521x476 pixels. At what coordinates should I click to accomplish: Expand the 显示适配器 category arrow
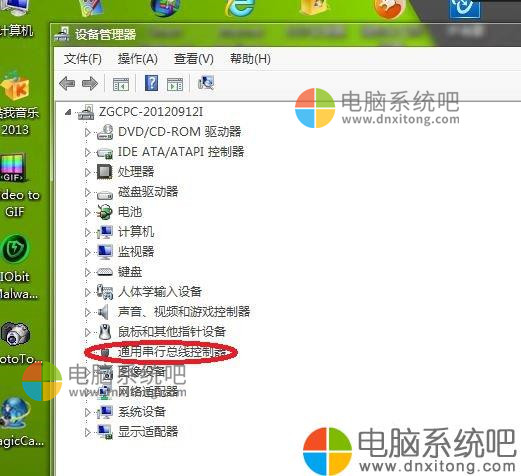pyautogui.click(x=88, y=432)
